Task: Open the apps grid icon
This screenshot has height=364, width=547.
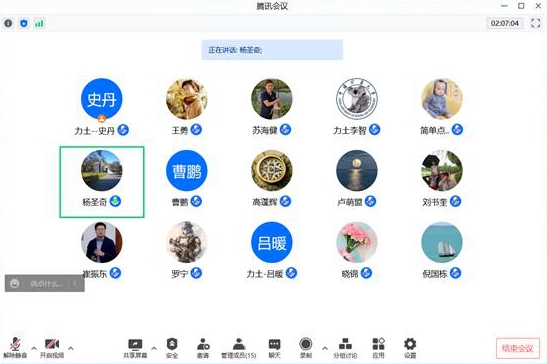Action: [379, 344]
